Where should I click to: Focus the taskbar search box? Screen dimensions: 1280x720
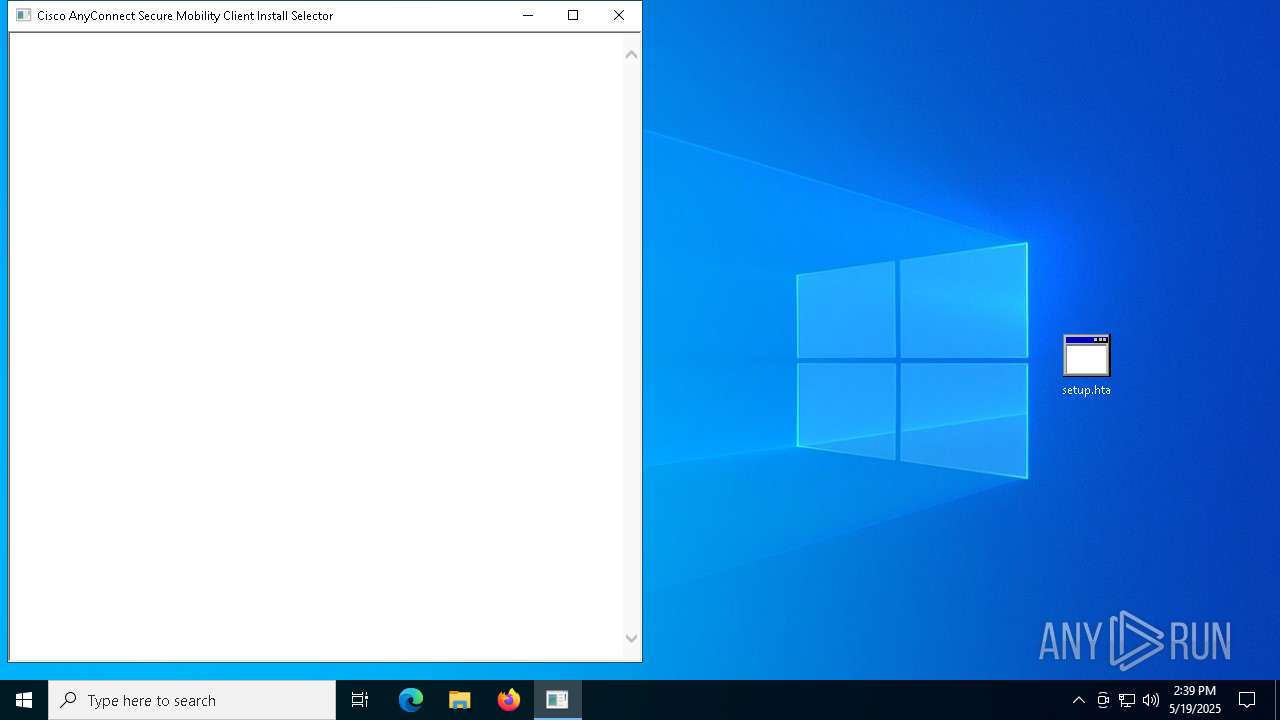(x=192, y=700)
